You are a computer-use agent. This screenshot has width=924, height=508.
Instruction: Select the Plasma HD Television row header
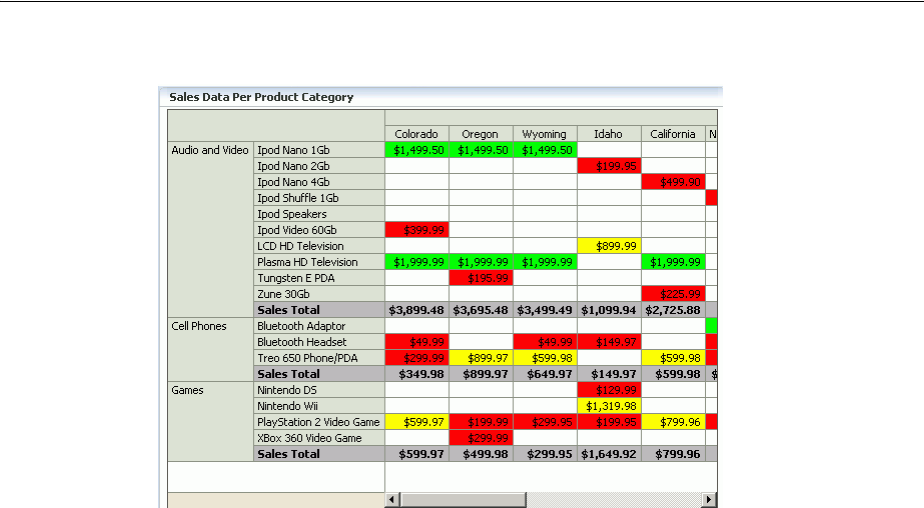point(319,262)
